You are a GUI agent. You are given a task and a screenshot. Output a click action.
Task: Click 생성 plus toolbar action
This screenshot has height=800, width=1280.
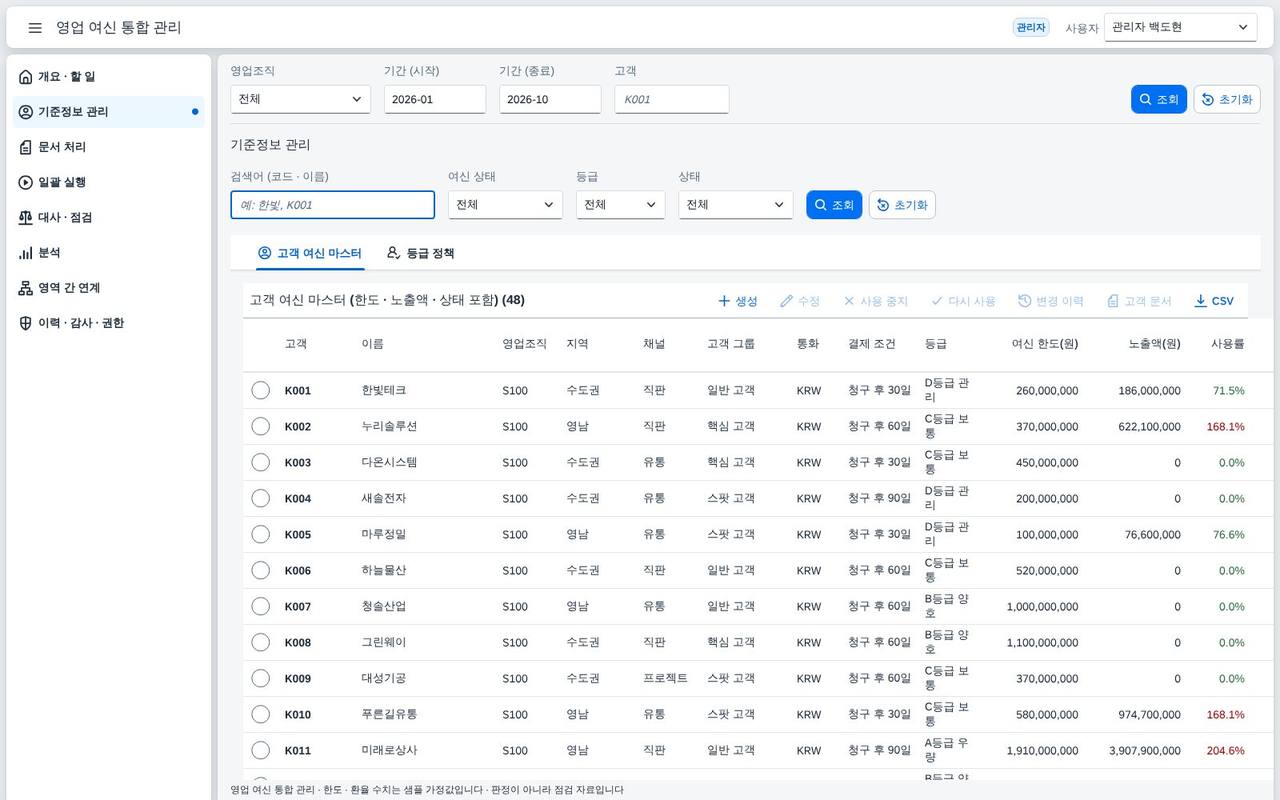pos(738,301)
